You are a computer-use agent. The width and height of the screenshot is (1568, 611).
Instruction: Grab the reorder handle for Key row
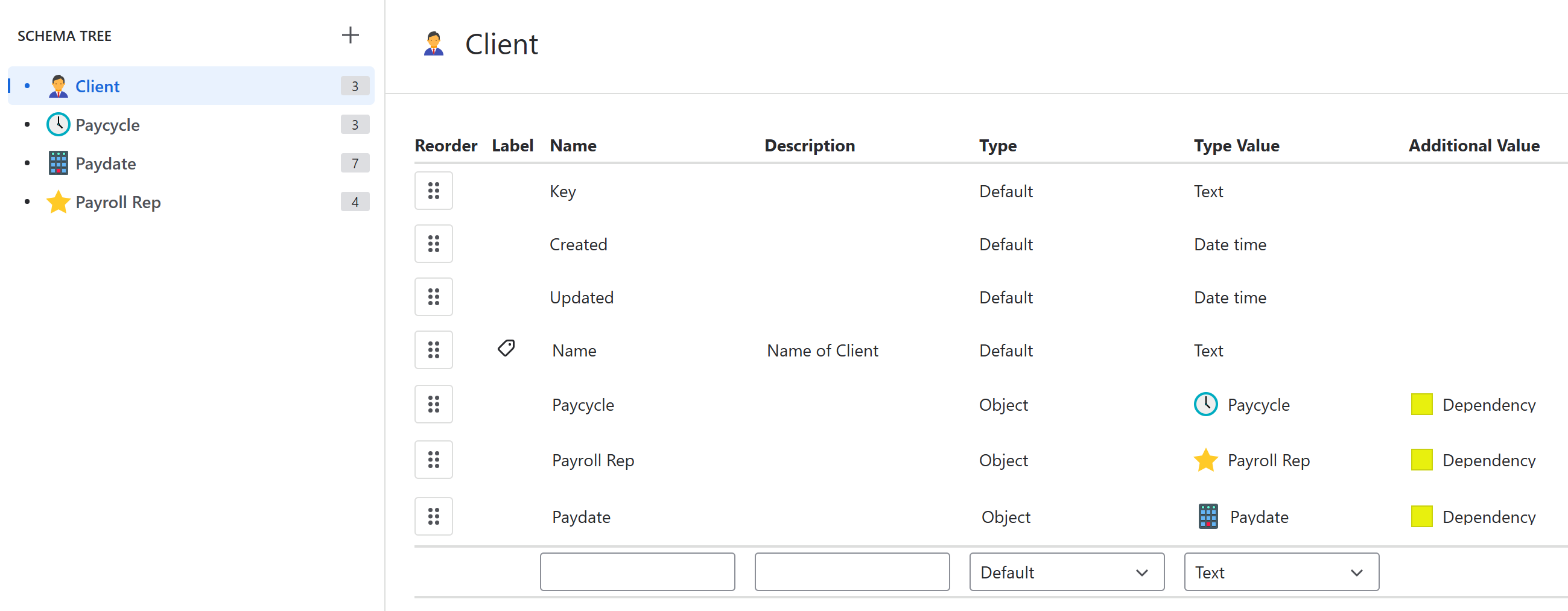coord(433,191)
